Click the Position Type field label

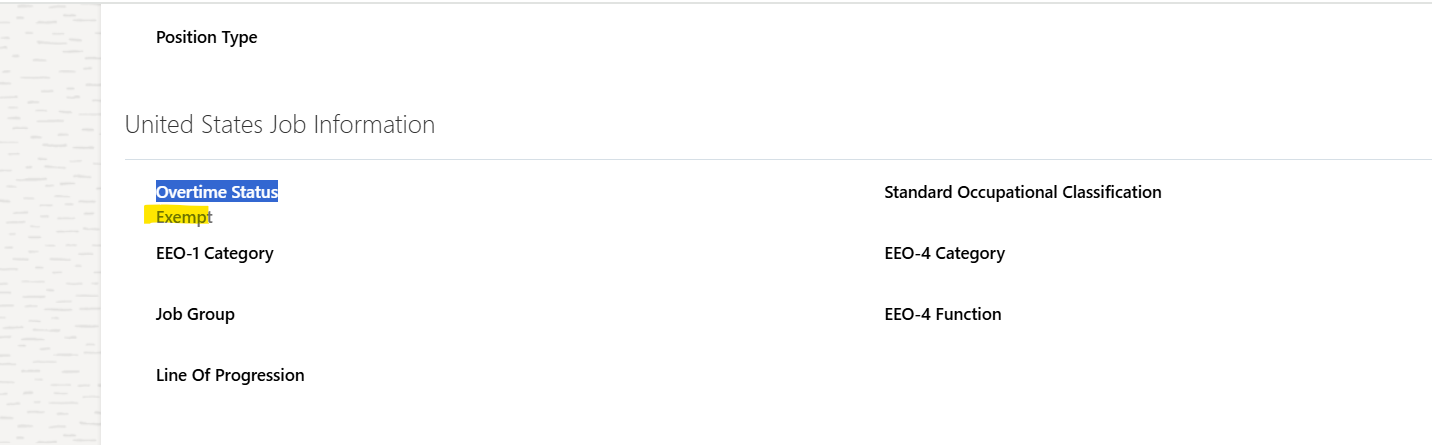point(207,38)
